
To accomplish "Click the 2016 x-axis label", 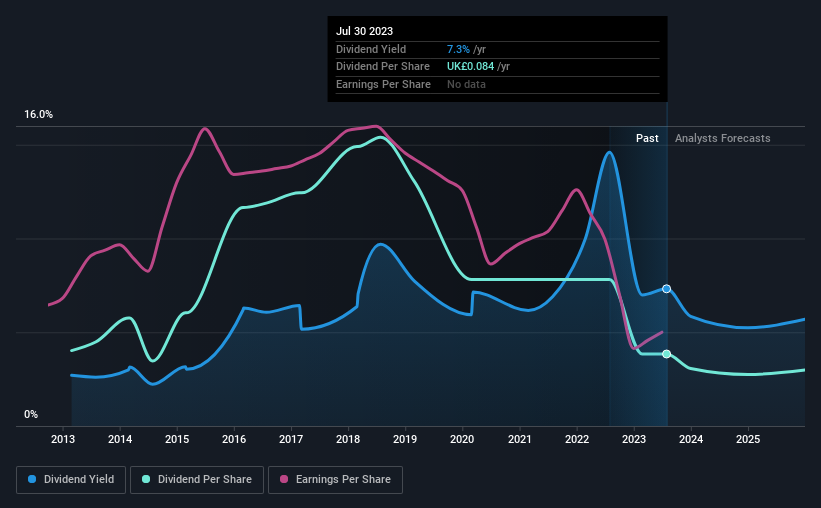I will coord(234,439).
